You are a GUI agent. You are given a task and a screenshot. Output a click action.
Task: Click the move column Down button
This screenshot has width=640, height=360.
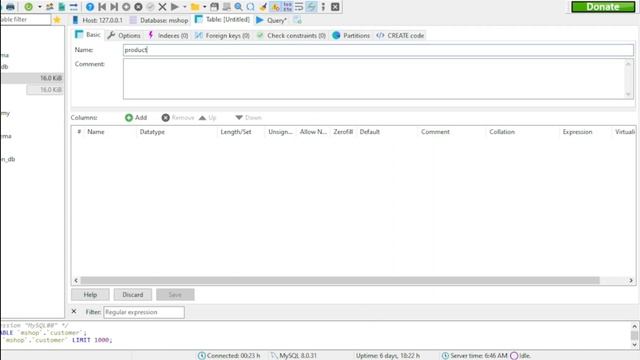click(249, 118)
